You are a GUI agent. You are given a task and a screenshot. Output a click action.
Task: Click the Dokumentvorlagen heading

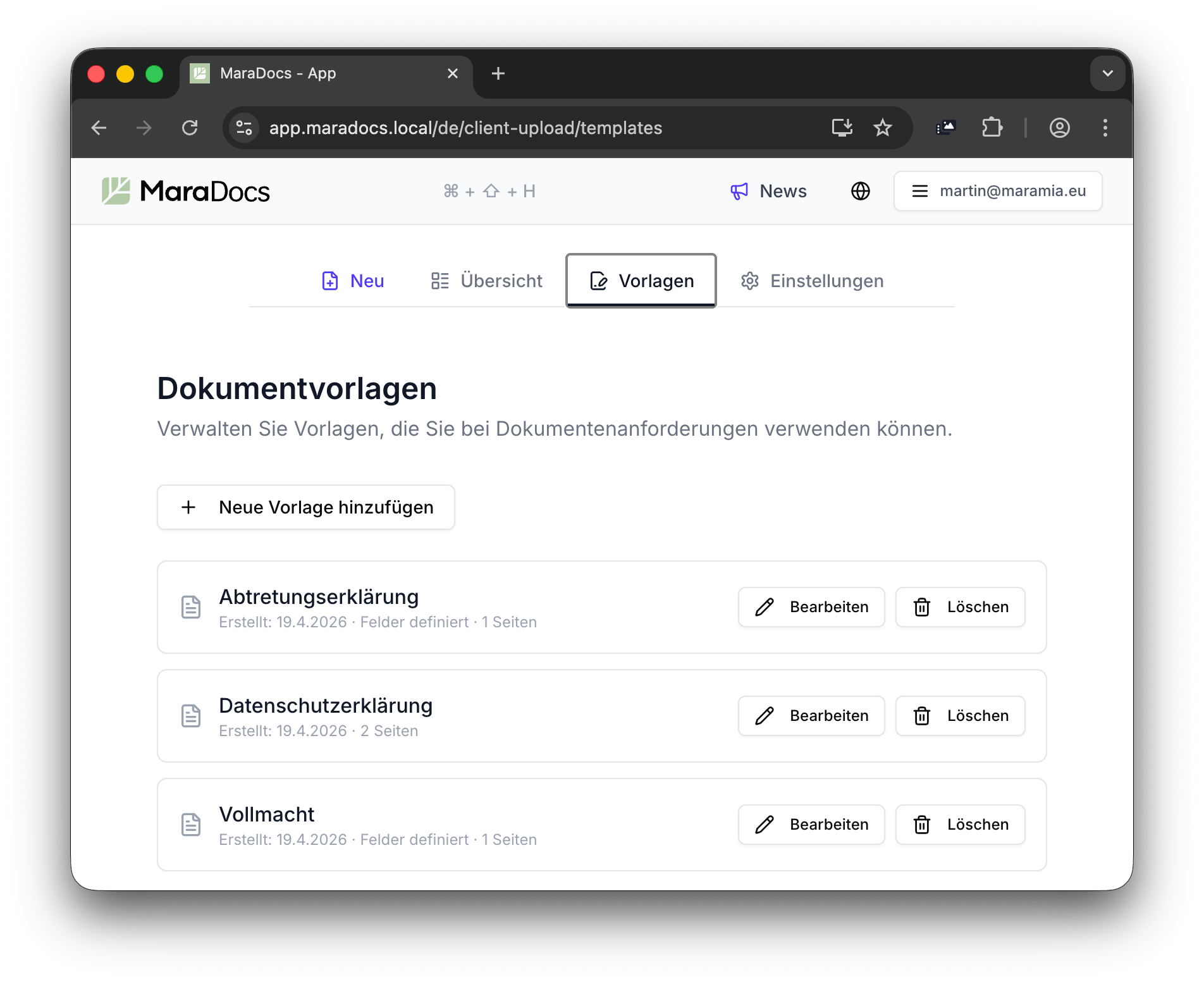(x=297, y=388)
